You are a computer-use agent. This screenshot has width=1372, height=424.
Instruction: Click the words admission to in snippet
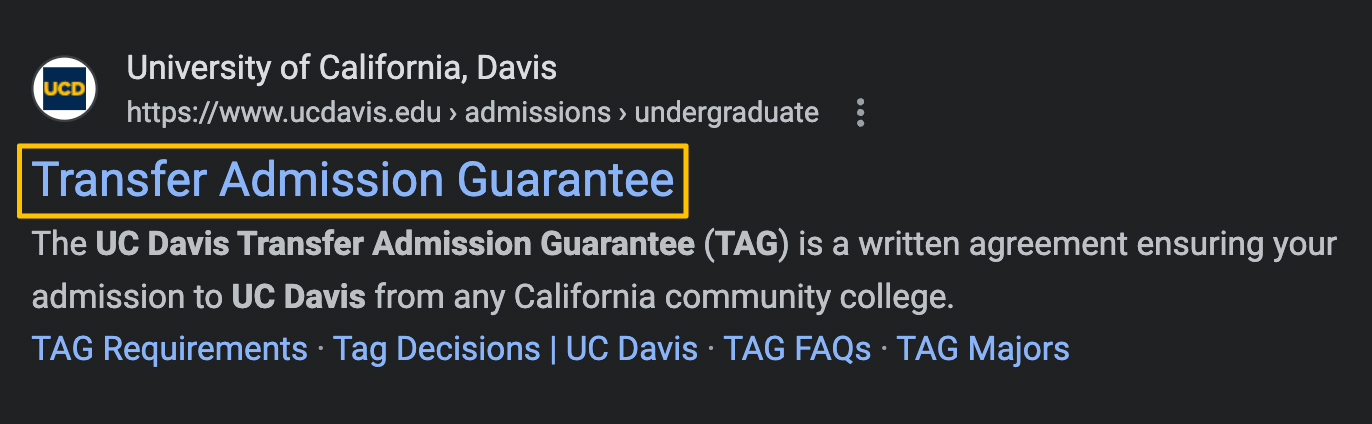128,297
